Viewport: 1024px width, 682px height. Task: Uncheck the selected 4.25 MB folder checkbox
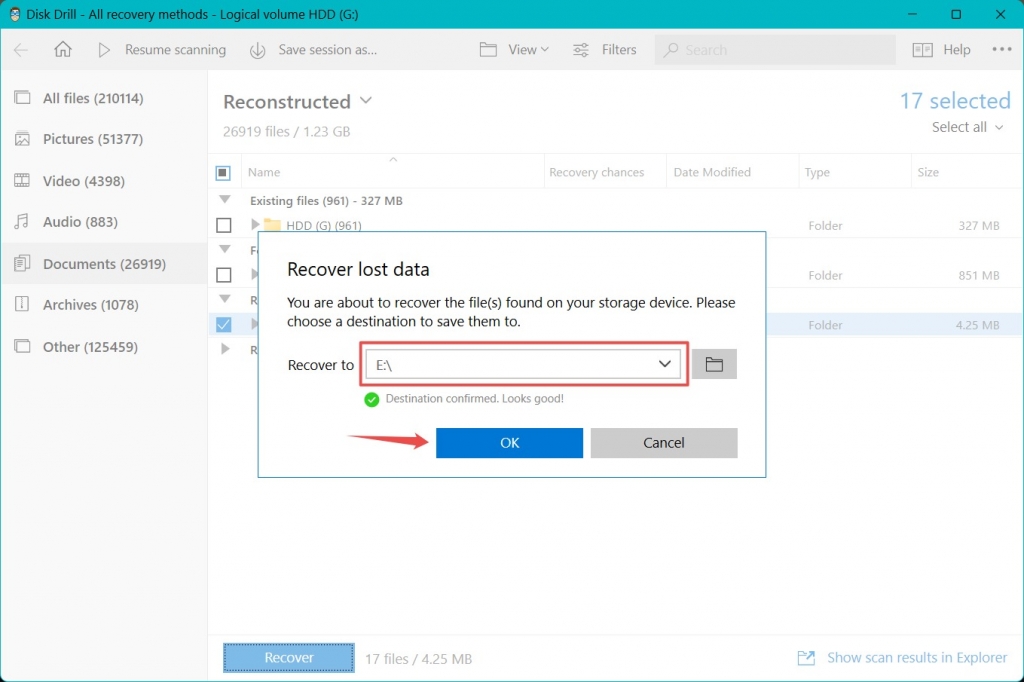tap(224, 324)
